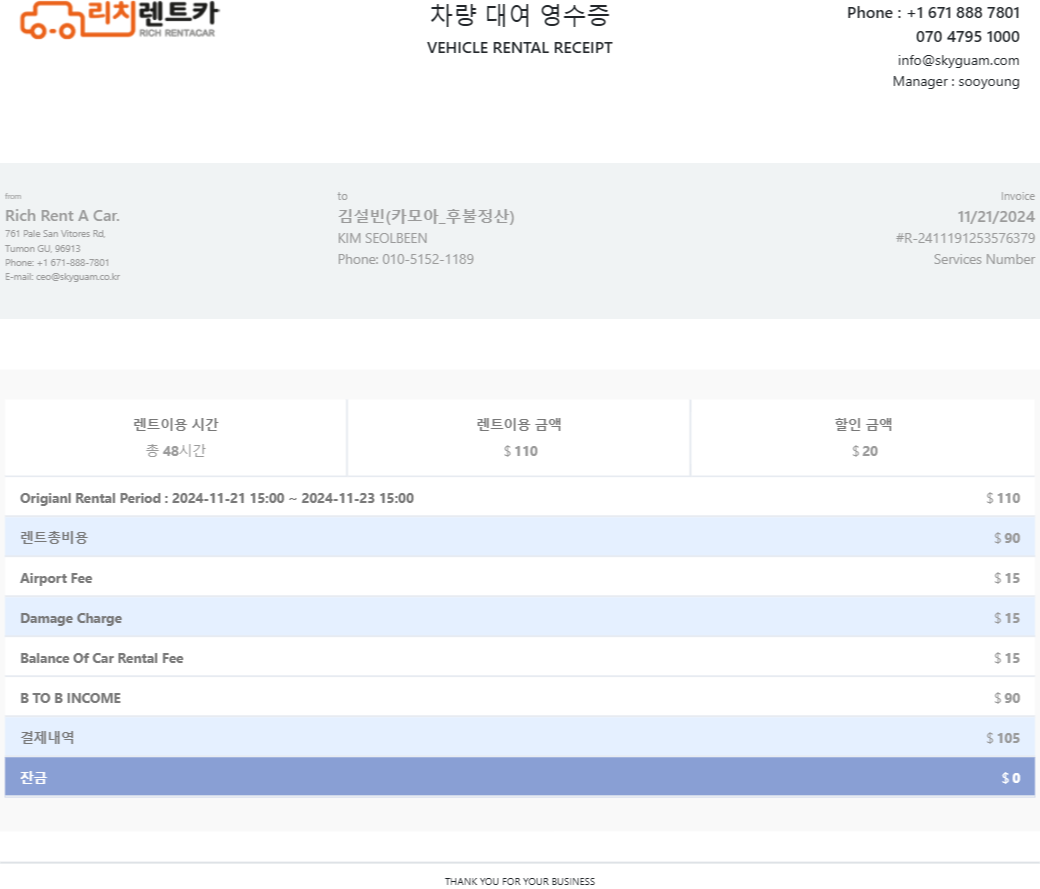Click the ceo@skyguam.co.kr email line

[62, 277]
